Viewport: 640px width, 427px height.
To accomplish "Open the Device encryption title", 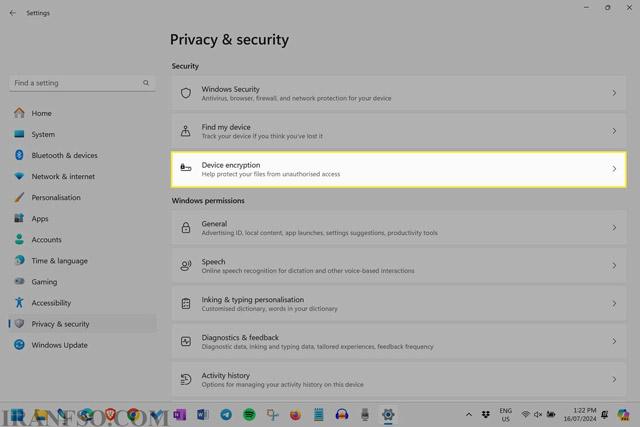I will pos(231,165).
